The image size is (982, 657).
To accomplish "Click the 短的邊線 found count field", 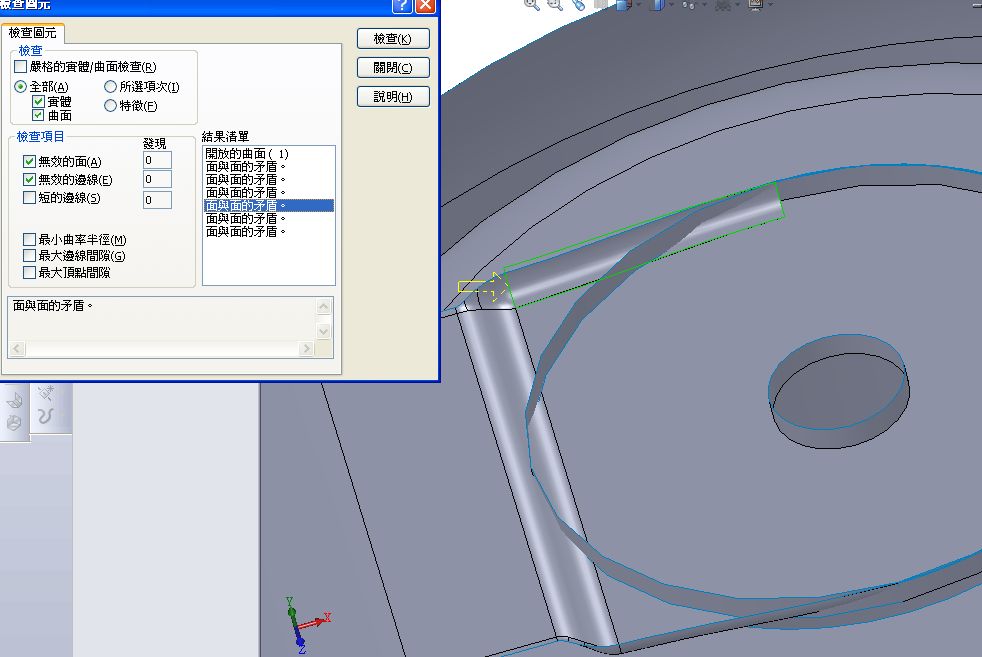I will click(x=157, y=200).
